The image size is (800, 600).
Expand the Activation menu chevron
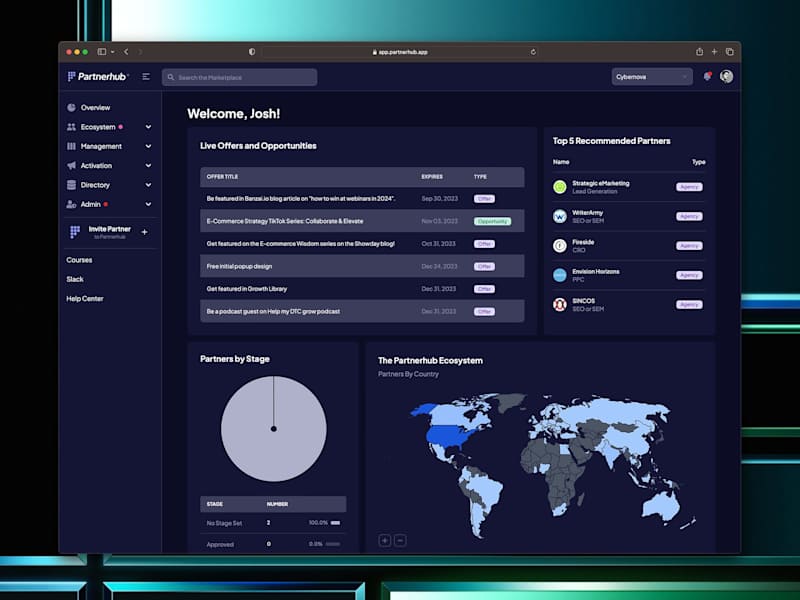click(148, 166)
